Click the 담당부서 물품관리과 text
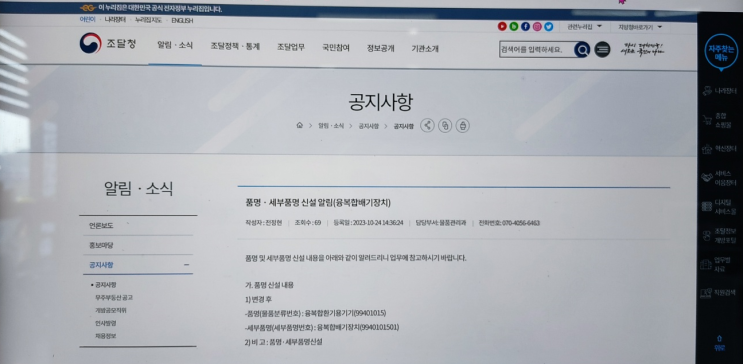743x364 pixels. (441, 223)
